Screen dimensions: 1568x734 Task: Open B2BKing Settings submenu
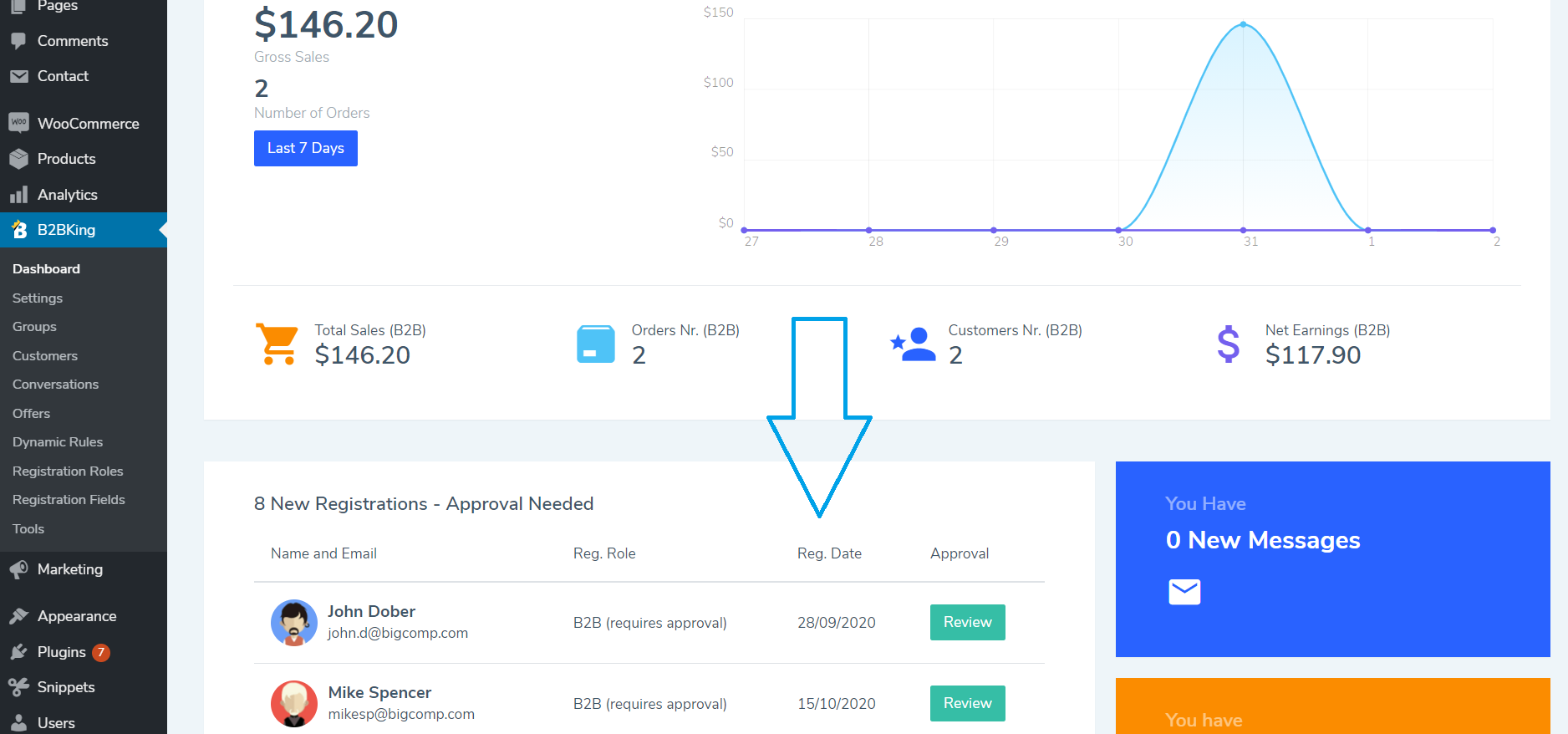(38, 298)
